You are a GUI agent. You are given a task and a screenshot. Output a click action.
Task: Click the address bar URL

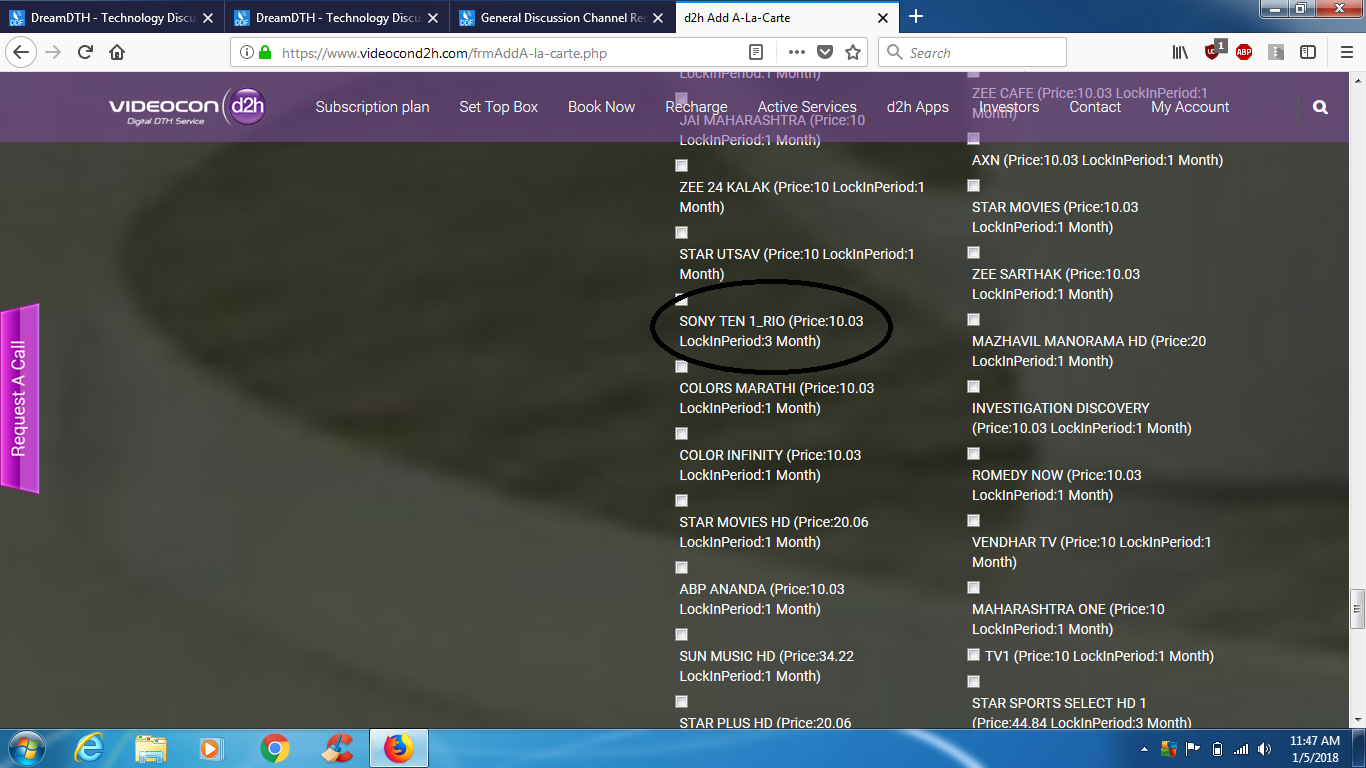point(445,53)
